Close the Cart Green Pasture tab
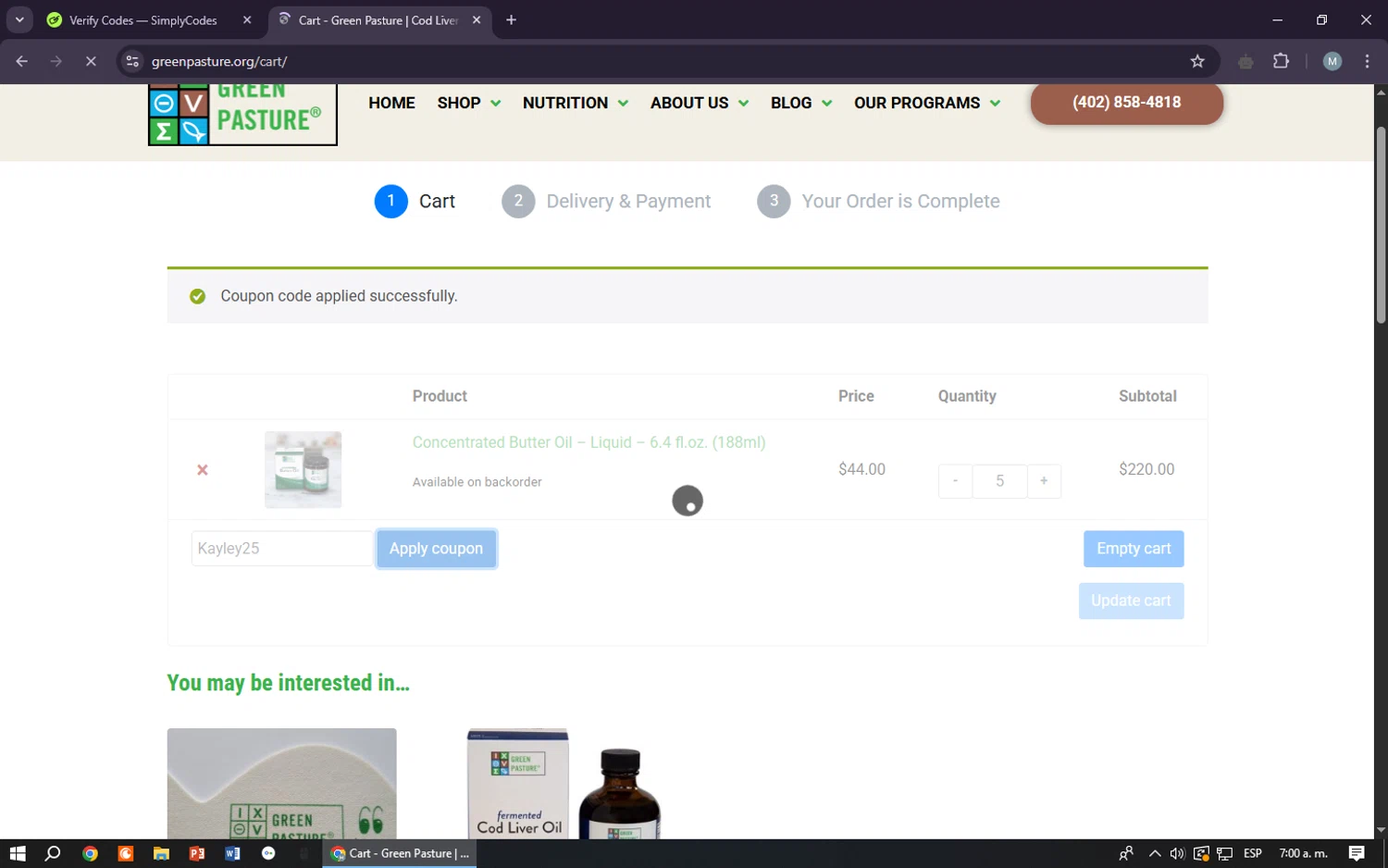The width and height of the screenshot is (1388, 868). click(x=477, y=19)
